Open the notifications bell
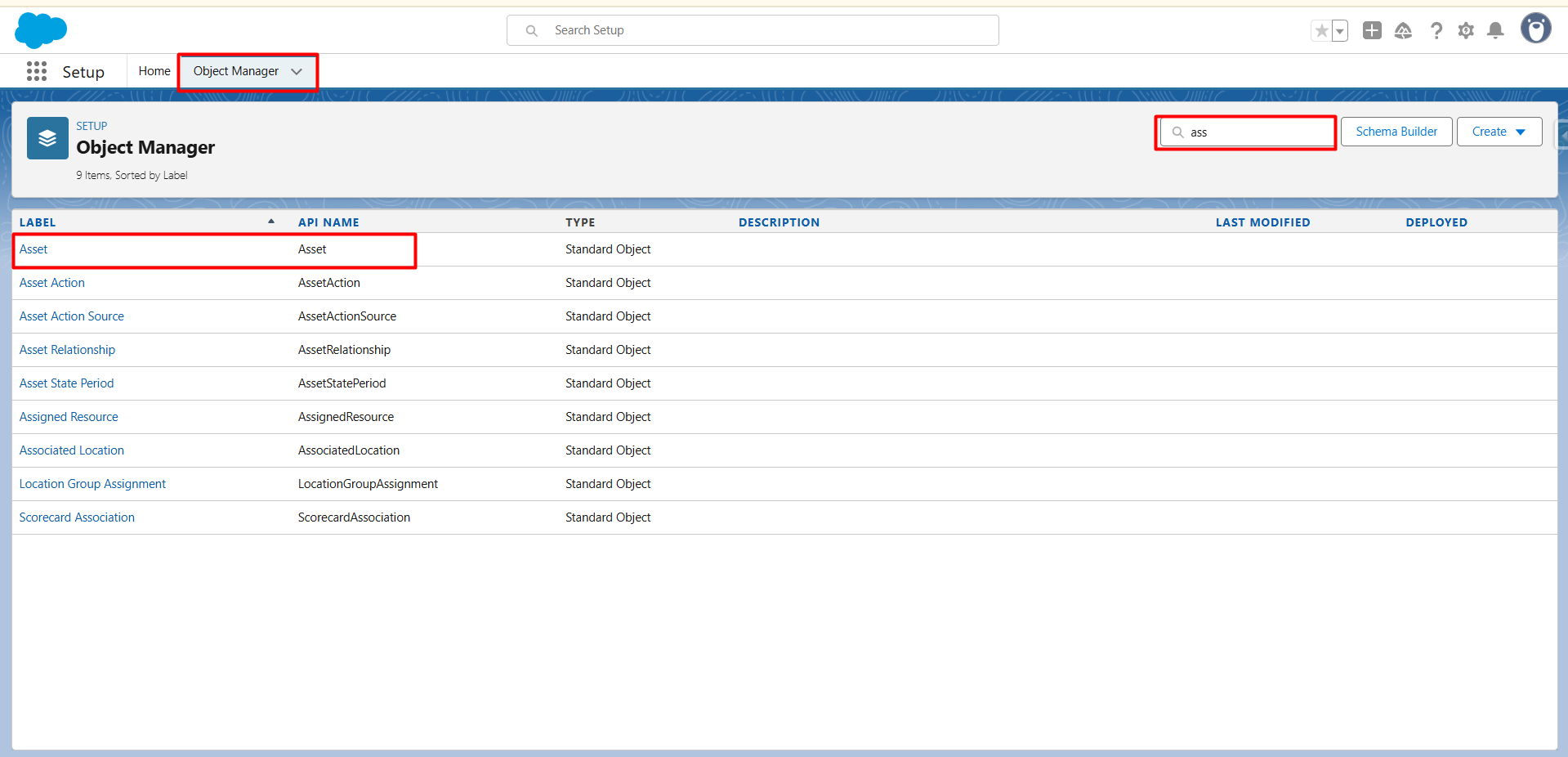The image size is (1568, 757). coord(1495,31)
